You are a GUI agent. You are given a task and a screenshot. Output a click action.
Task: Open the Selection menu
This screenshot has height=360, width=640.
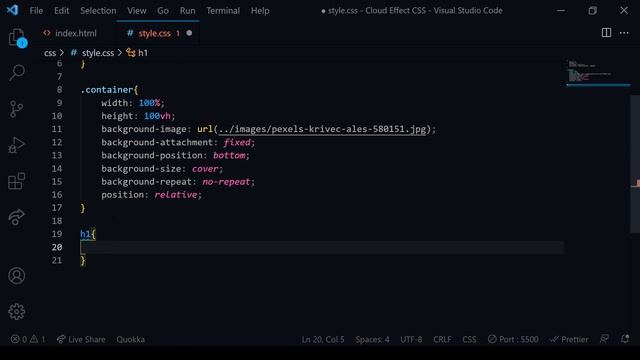pos(98,11)
